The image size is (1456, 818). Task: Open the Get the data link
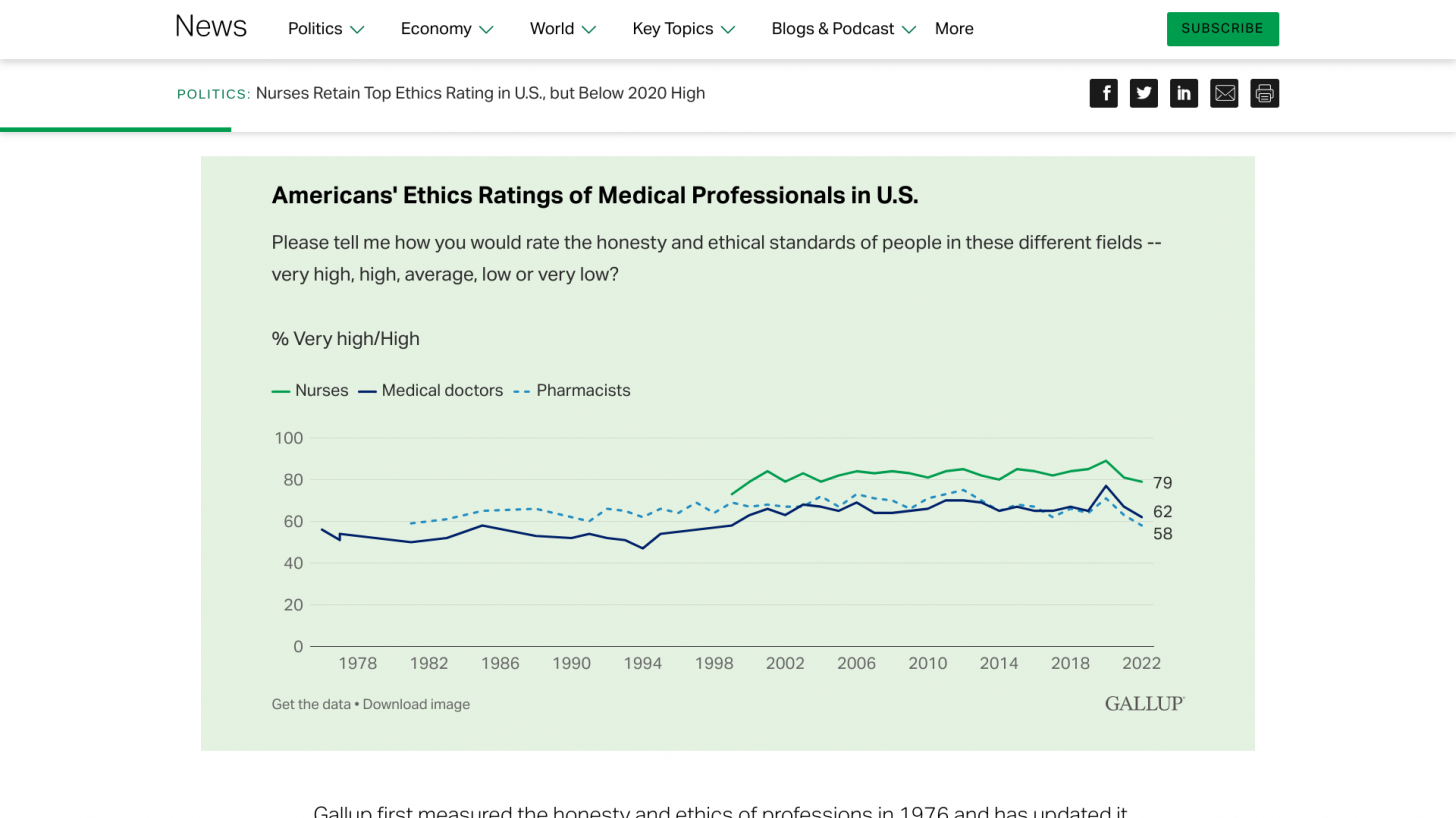pyautogui.click(x=311, y=704)
